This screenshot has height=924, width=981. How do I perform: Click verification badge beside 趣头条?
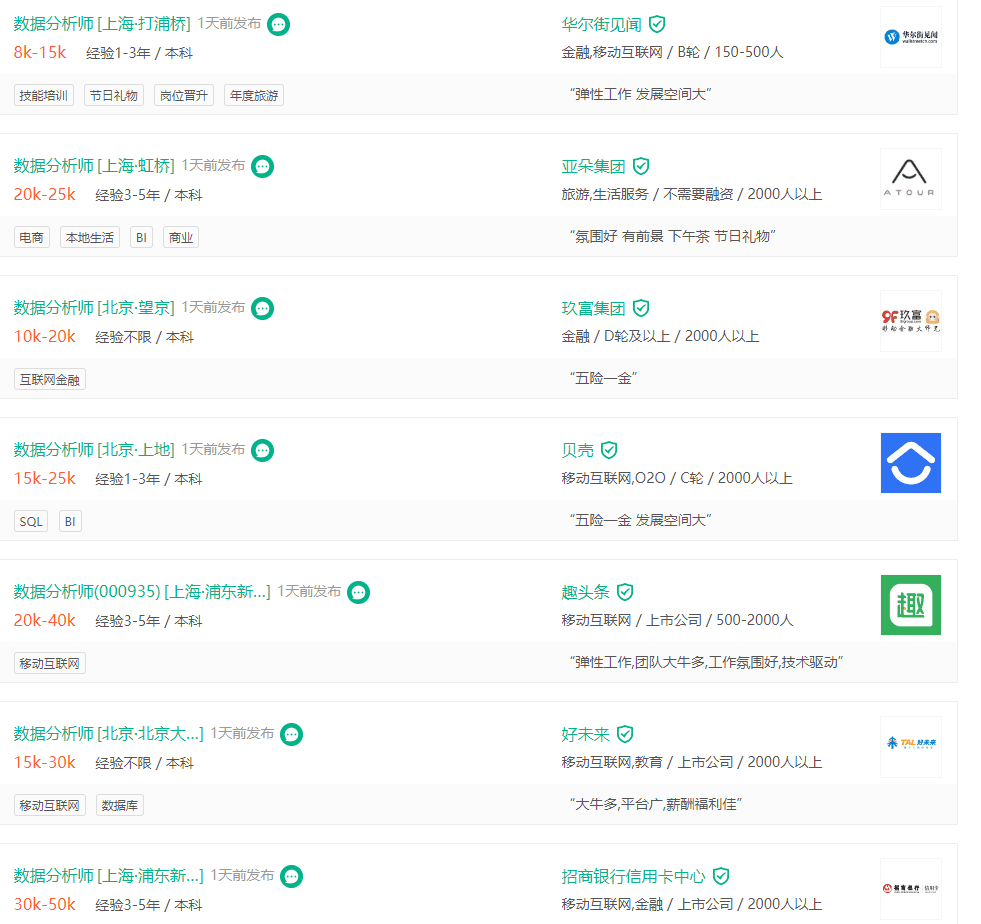point(625,592)
